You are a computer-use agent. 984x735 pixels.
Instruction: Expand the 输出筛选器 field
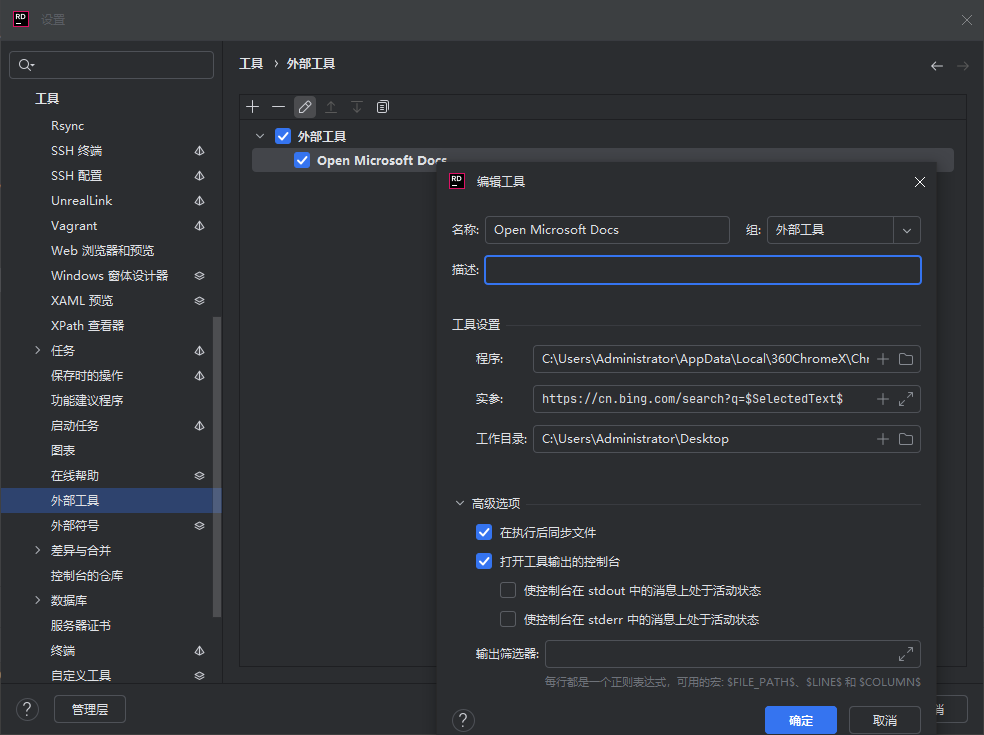(x=906, y=654)
